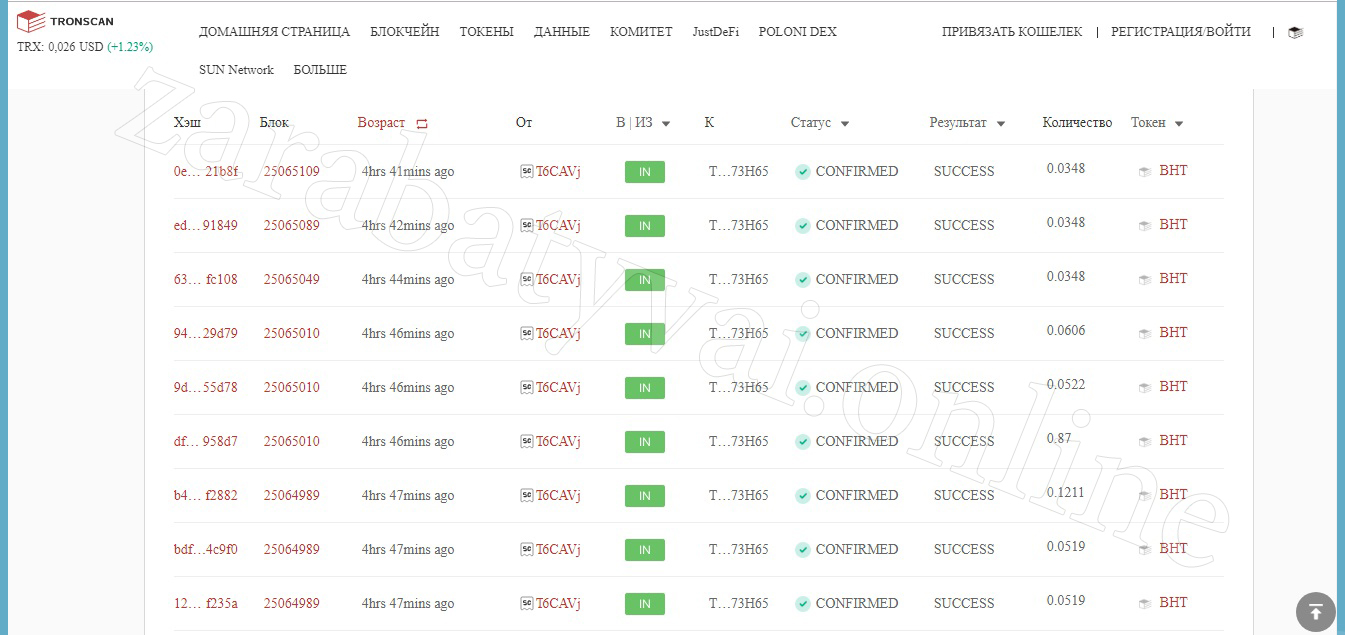The height and width of the screenshot is (635, 1345).
Task: Click BHT token icon in row bdf…4c9f0
Action: pyautogui.click(x=1145, y=549)
